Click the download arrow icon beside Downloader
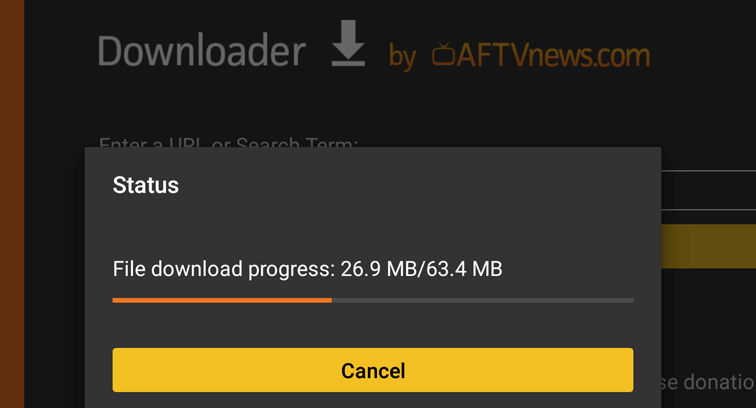The width and height of the screenshot is (756, 408). click(x=348, y=46)
